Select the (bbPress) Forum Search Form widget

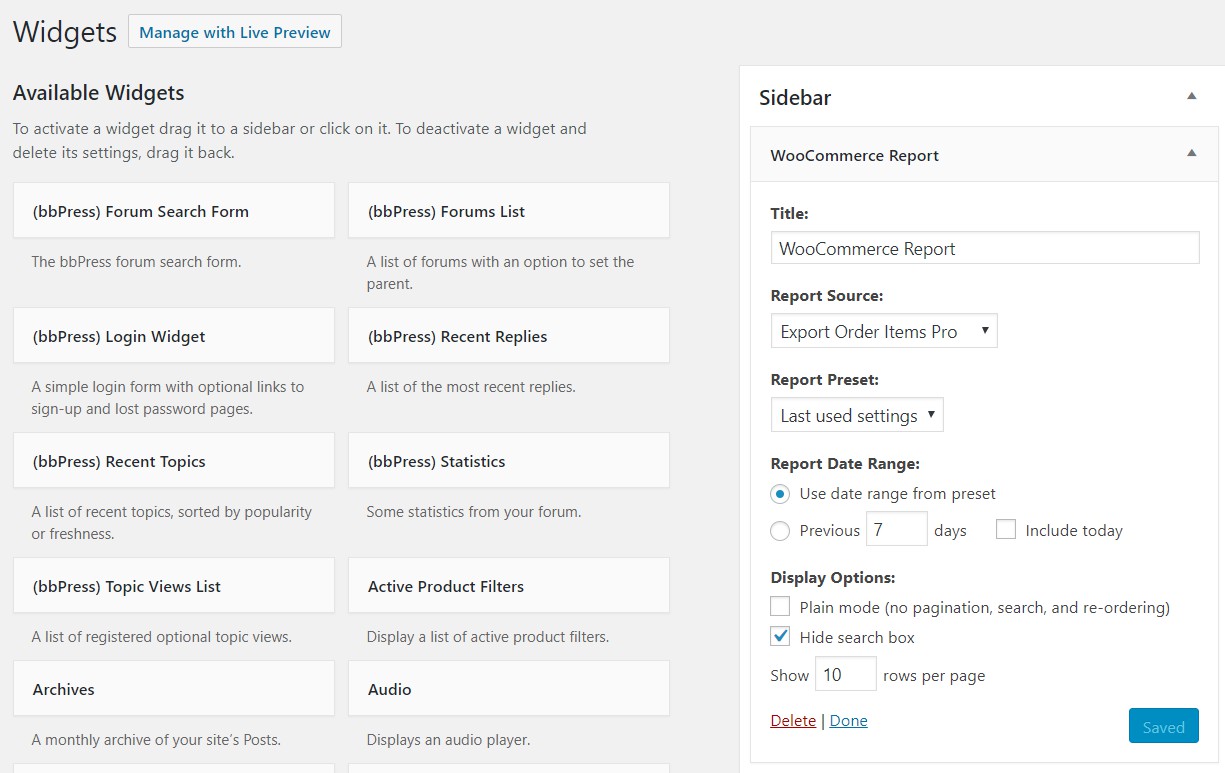pos(173,211)
